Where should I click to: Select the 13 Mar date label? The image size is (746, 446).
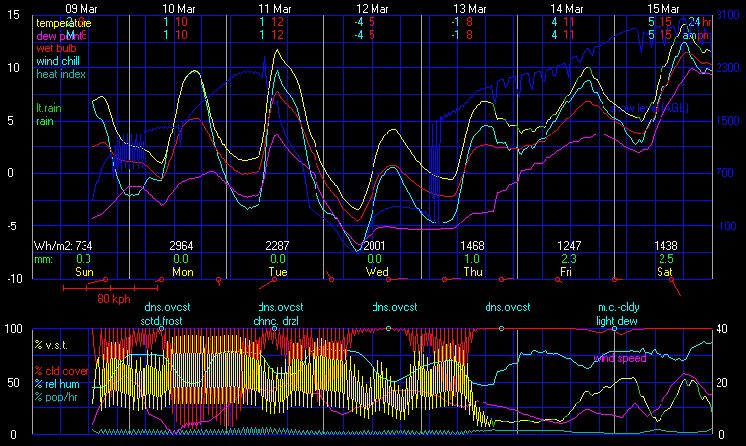tap(470, 9)
